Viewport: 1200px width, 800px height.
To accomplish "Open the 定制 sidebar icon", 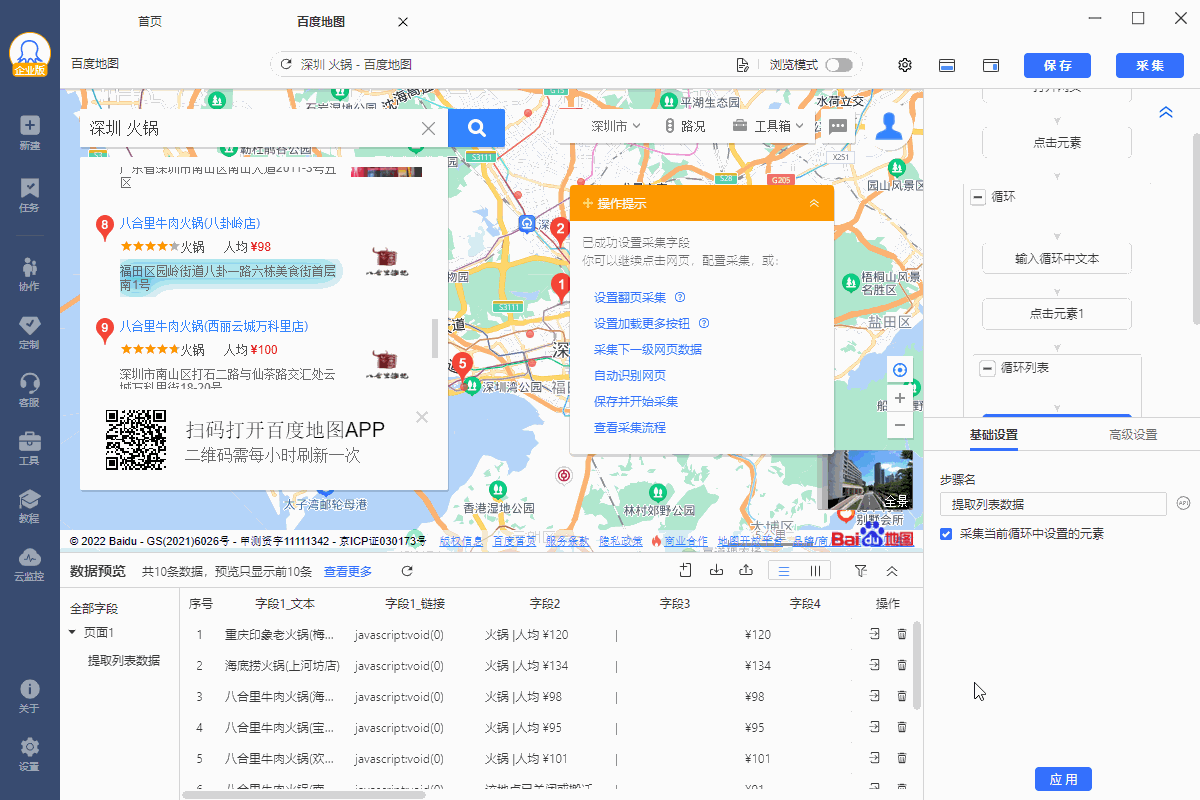I will tap(29, 332).
